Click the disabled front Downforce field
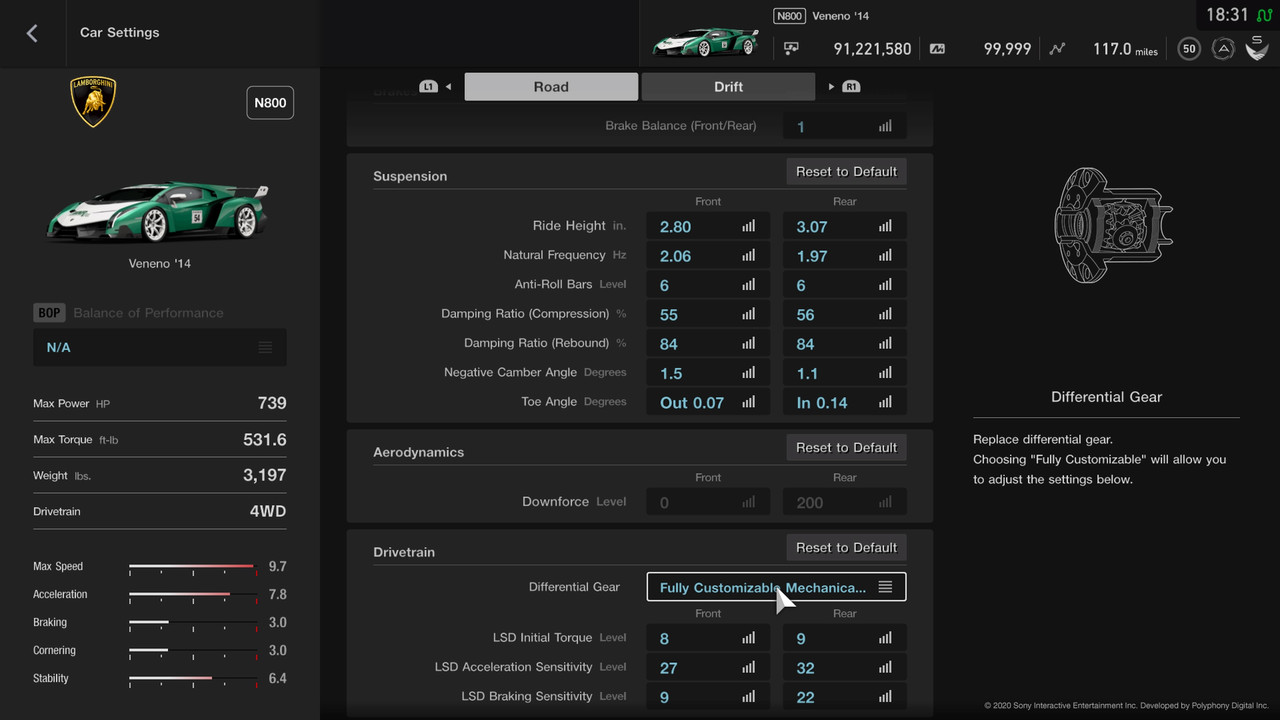This screenshot has height=720, width=1280. click(x=708, y=503)
